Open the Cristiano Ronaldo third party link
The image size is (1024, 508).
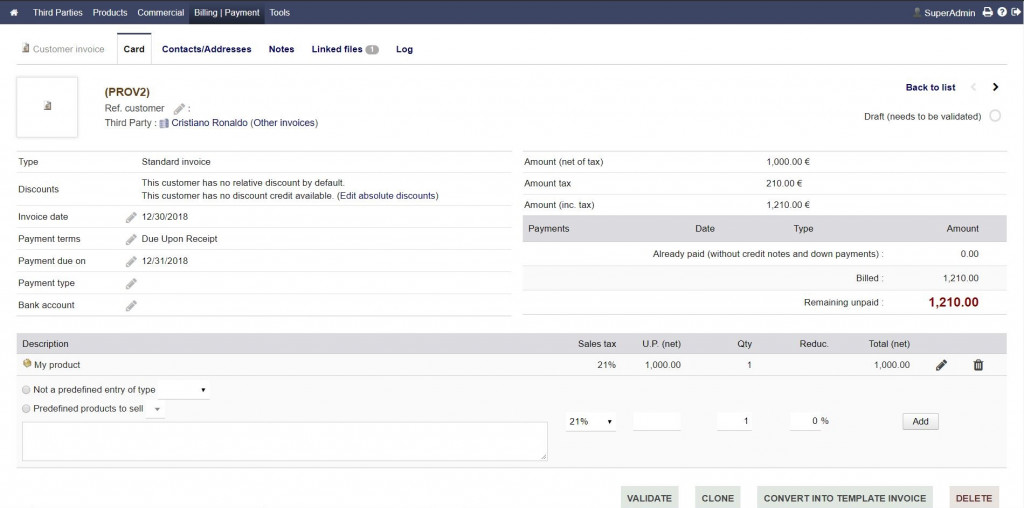point(209,123)
